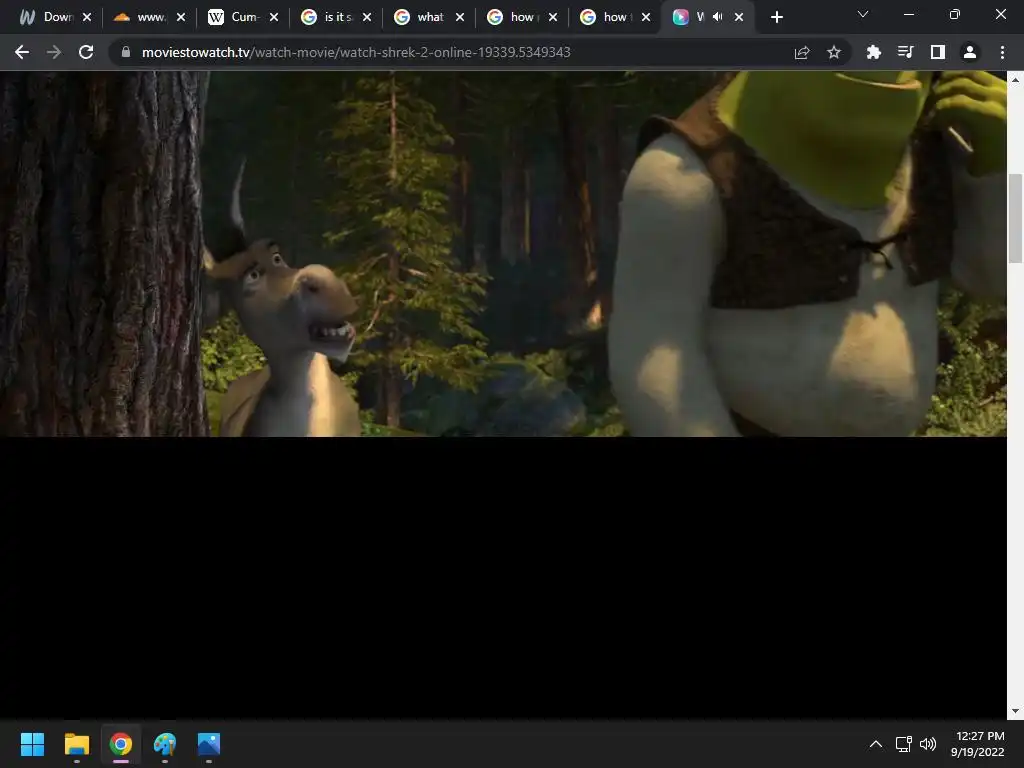Open File Explorer from the taskbar
1024x768 pixels.
pos(76,744)
